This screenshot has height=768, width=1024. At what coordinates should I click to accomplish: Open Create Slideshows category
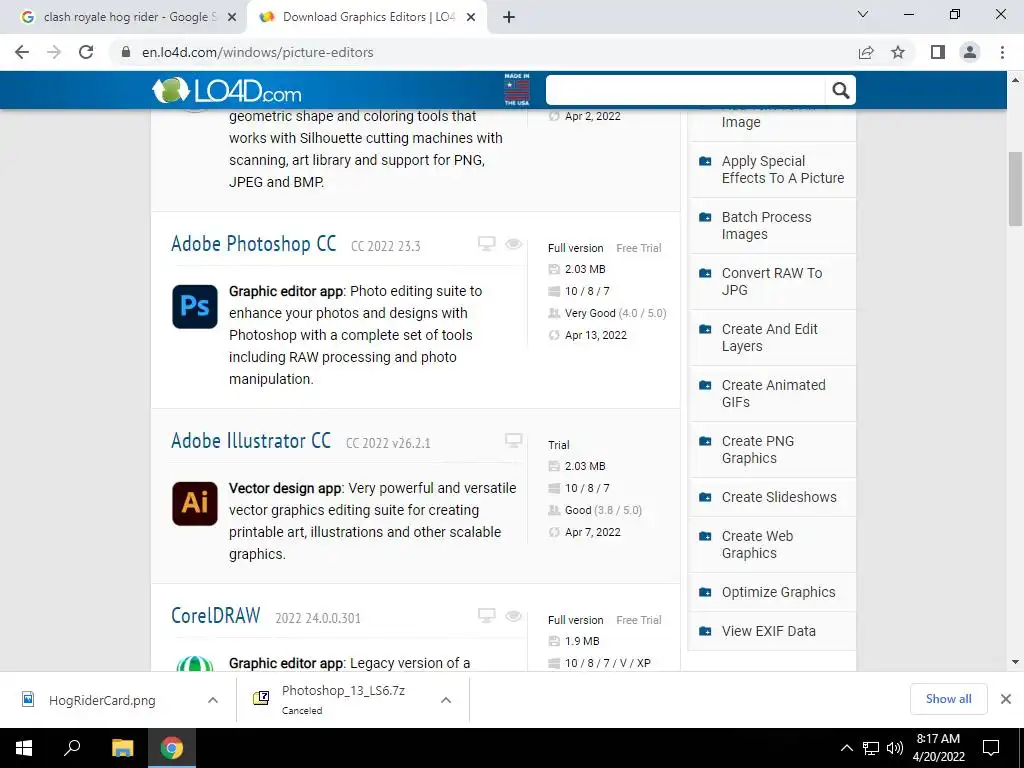778,497
